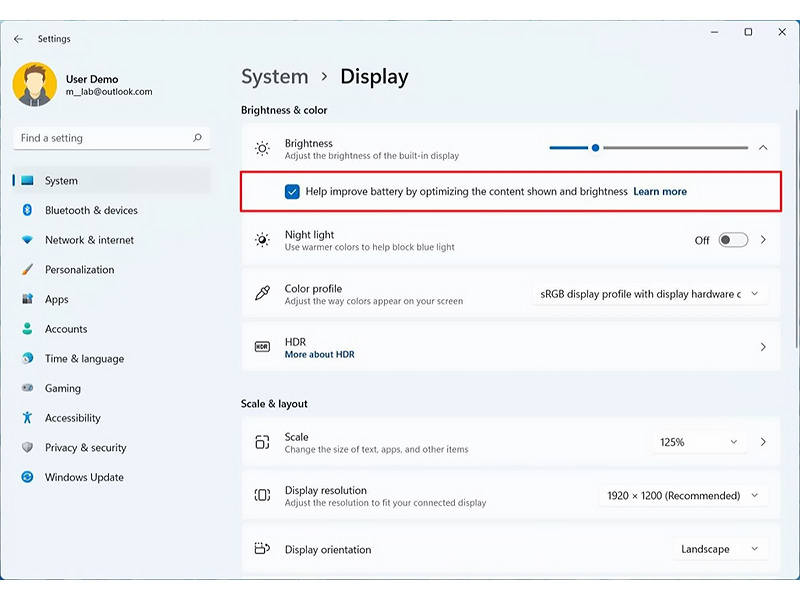The width and height of the screenshot is (800, 600).
Task: Click the Display resolution icon
Action: point(262,495)
